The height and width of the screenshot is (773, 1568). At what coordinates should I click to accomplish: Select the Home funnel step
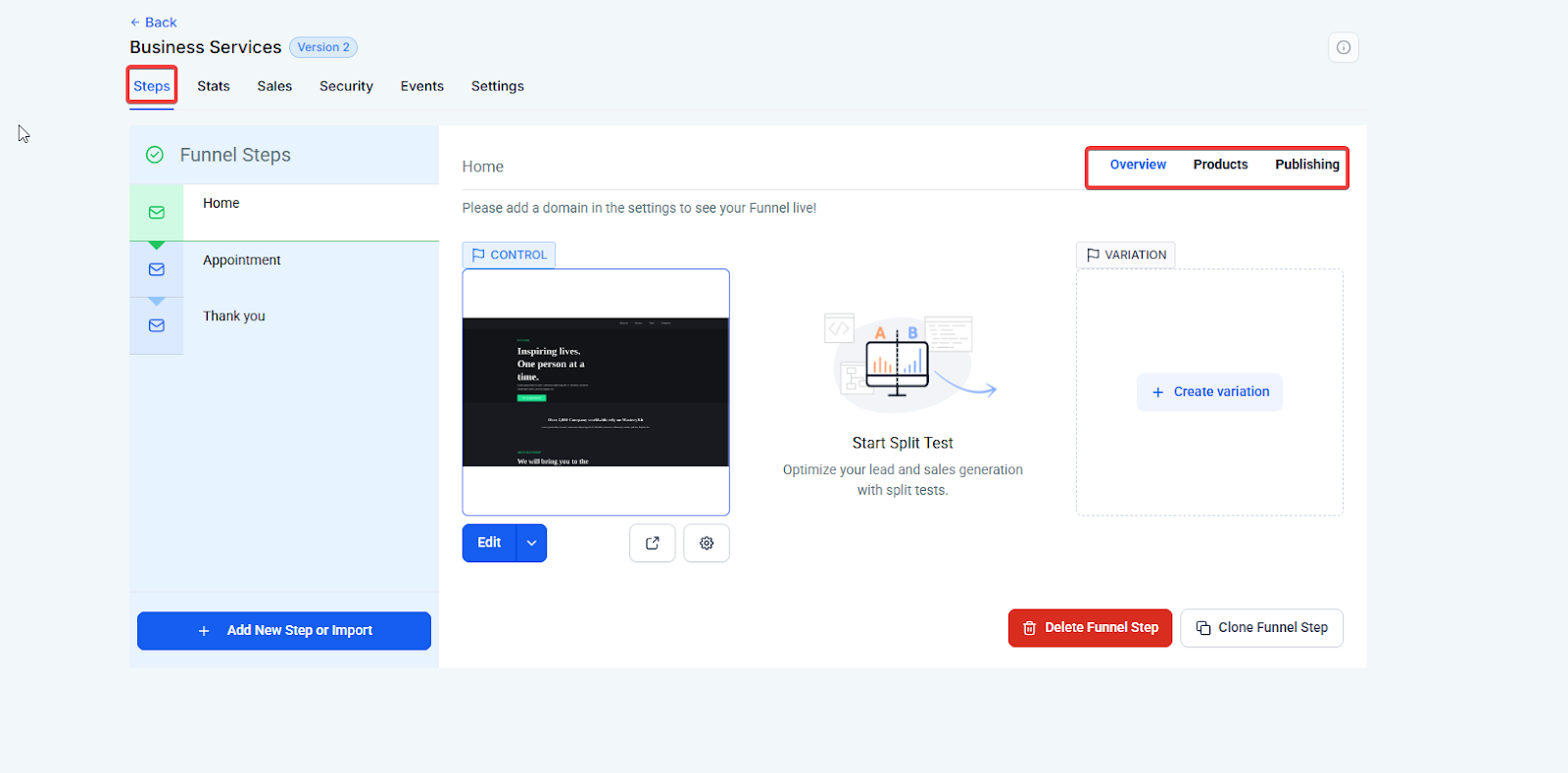pos(284,213)
